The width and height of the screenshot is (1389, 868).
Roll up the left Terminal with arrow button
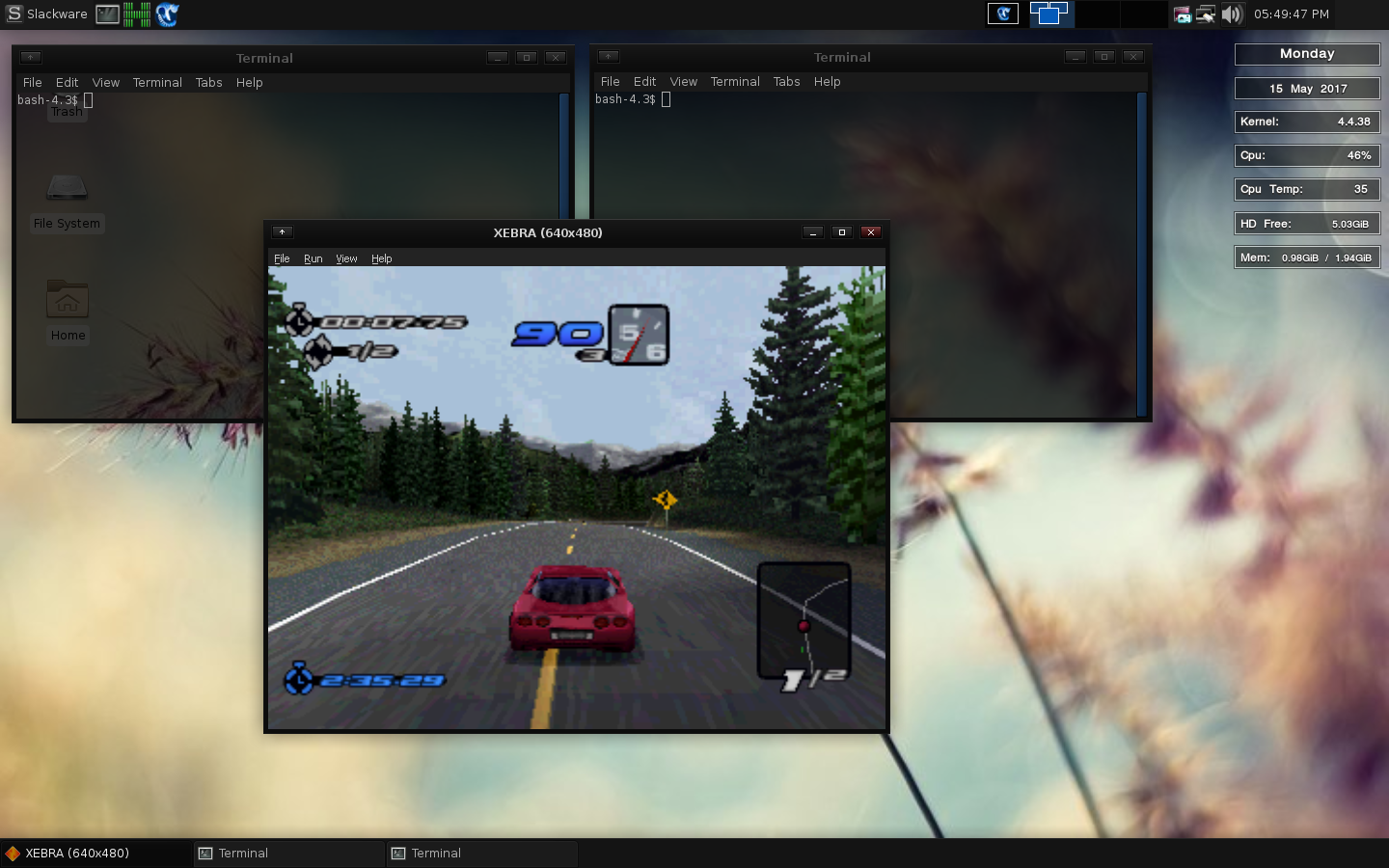[x=31, y=57]
